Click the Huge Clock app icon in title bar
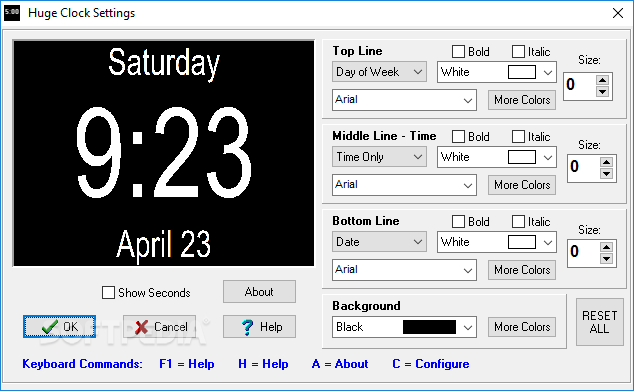This screenshot has height=391, width=634. [x=12, y=13]
